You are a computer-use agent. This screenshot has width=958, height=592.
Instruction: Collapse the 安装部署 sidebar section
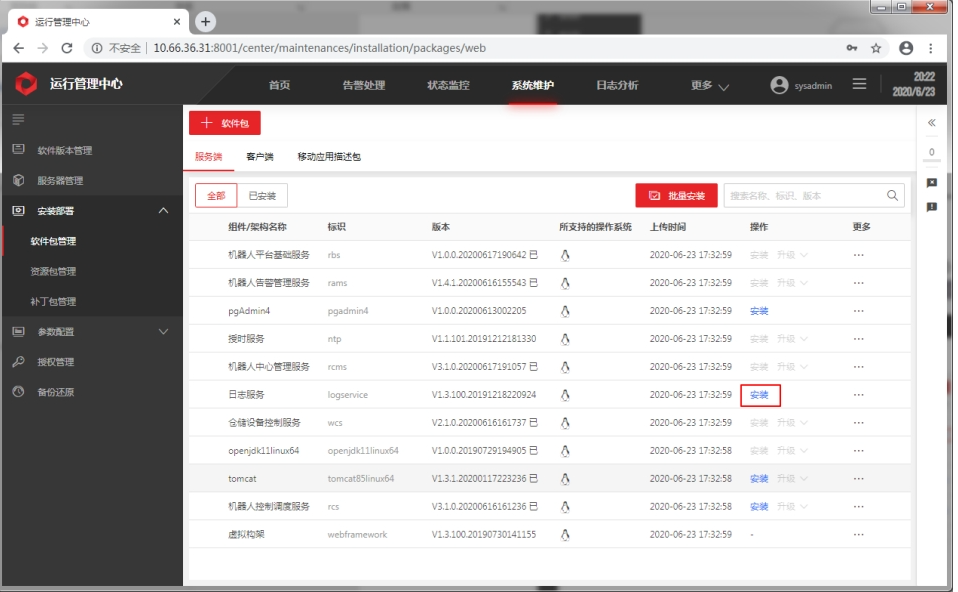pyautogui.click(x=164, y=211)
